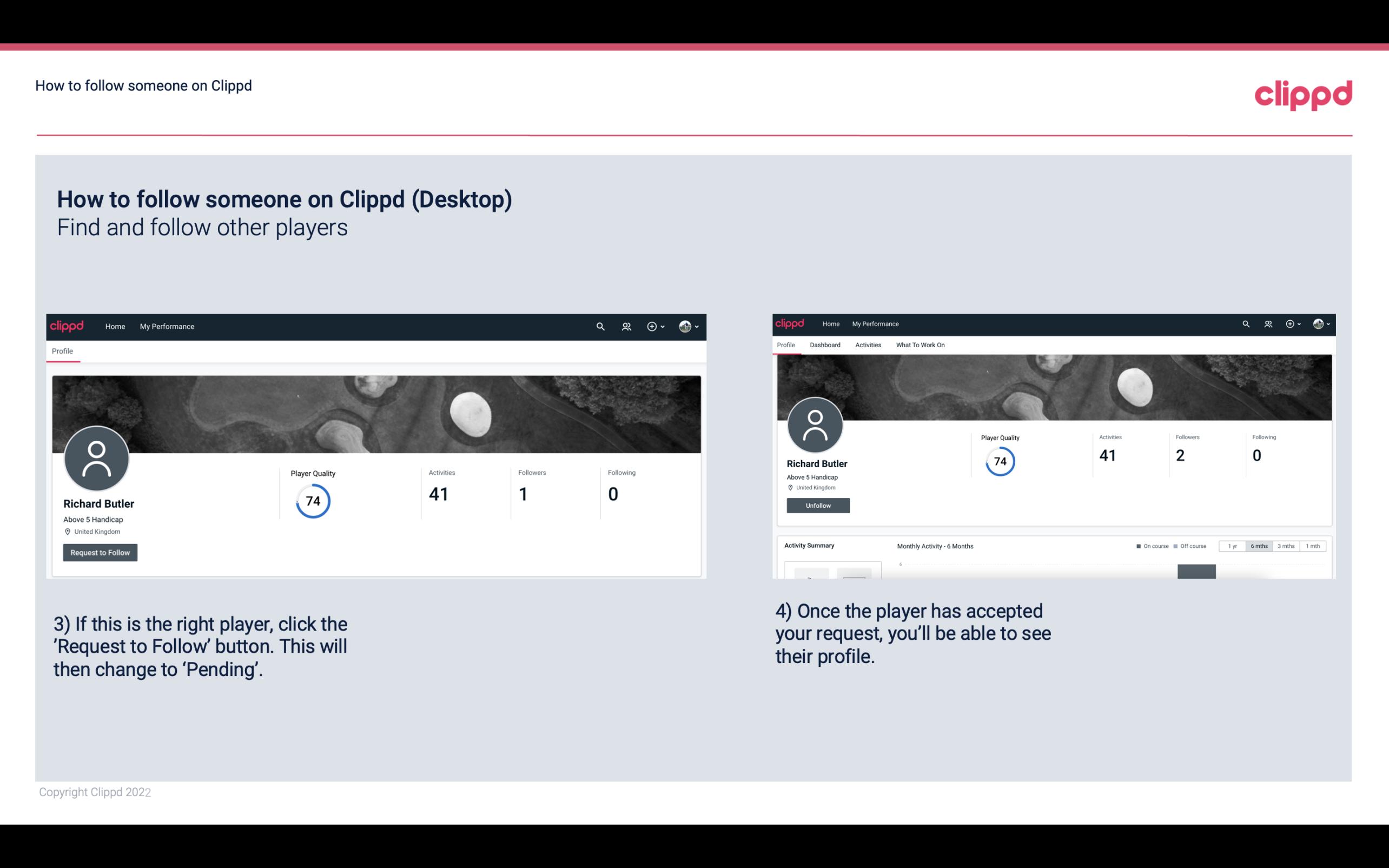Click the Clippd home logo icon
This screenshot has width=1389, height=868.
[x=68, y=326]
